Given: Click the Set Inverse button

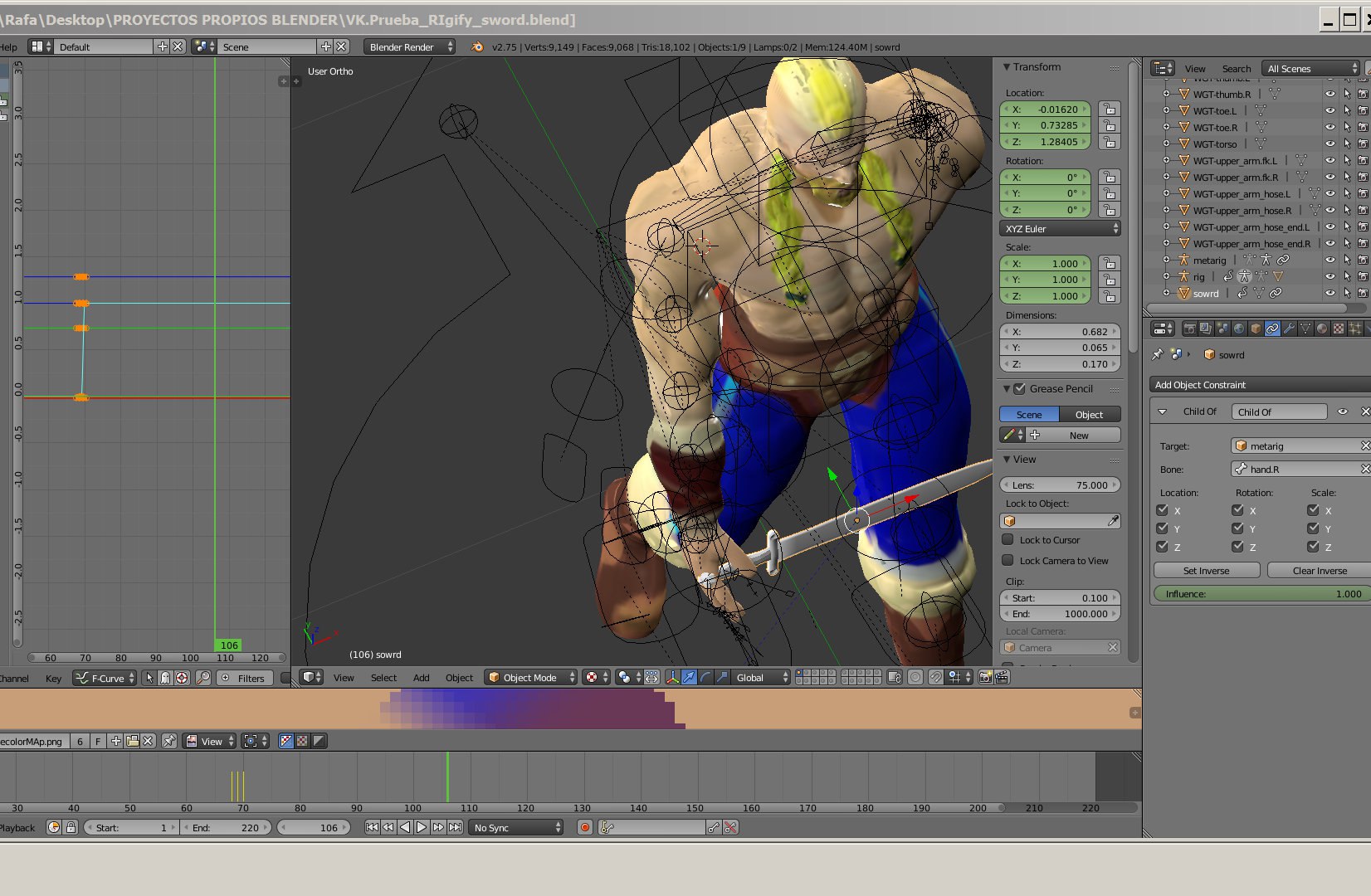Looking at the screenshot, I should (1206, 571).
